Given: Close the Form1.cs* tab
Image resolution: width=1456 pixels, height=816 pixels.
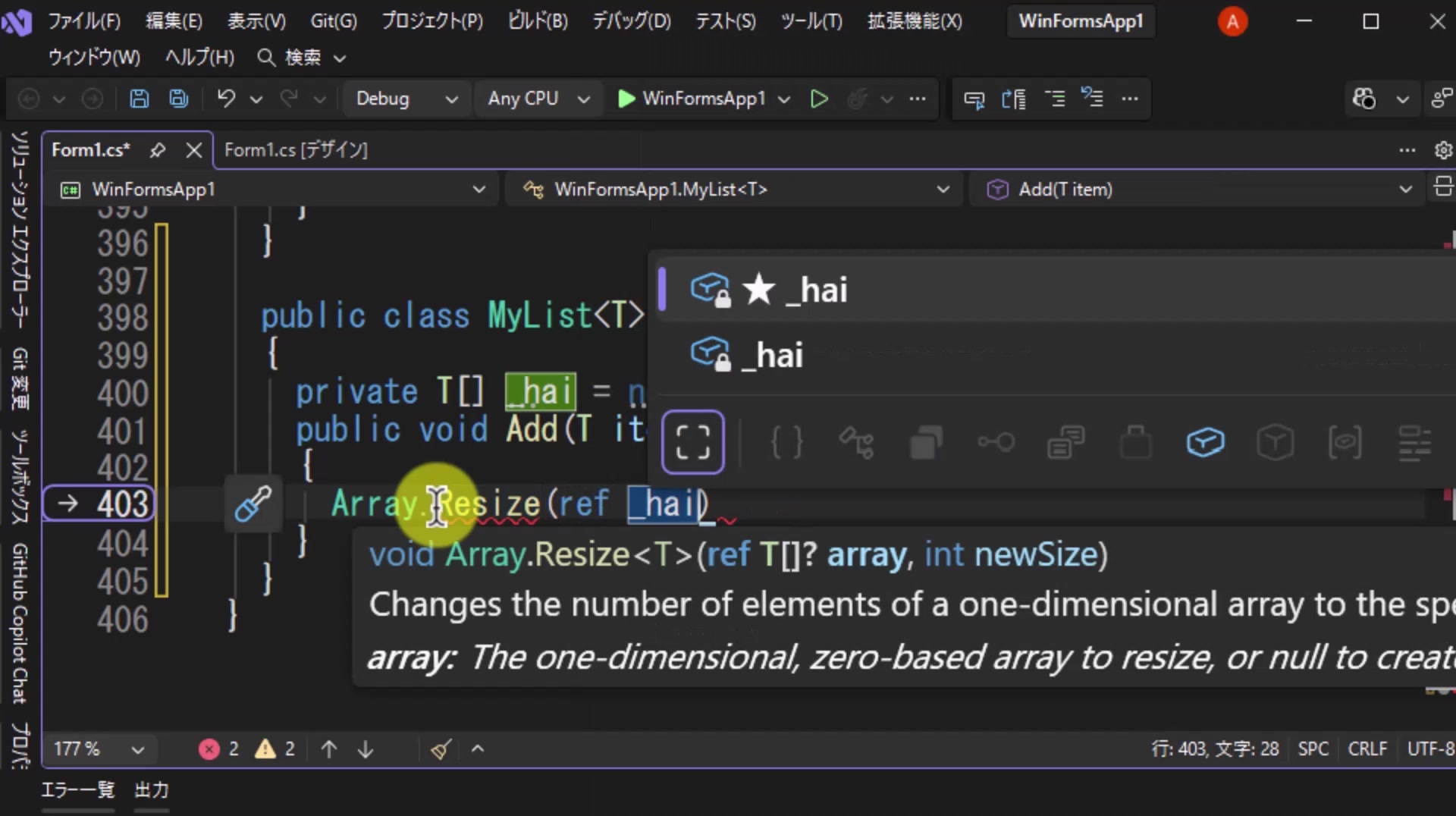Looking at the screenshot, I should 194,150.
